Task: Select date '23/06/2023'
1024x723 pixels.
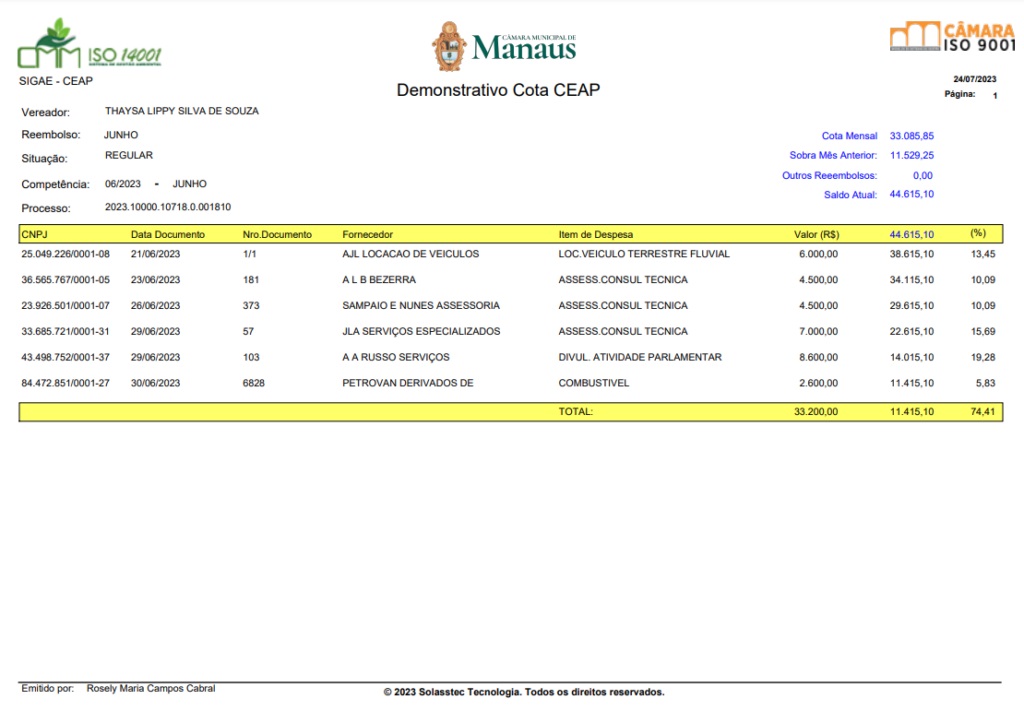Action: click(155, 280)
